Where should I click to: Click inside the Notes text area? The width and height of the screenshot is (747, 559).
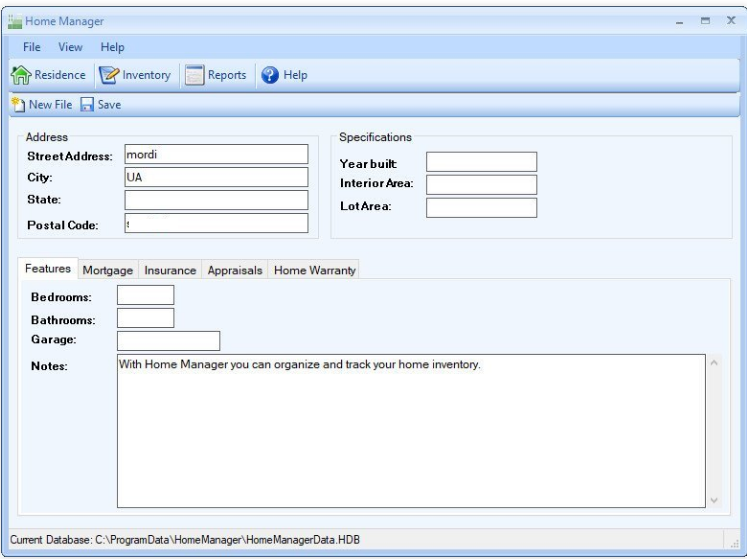[x=411, y=431]
